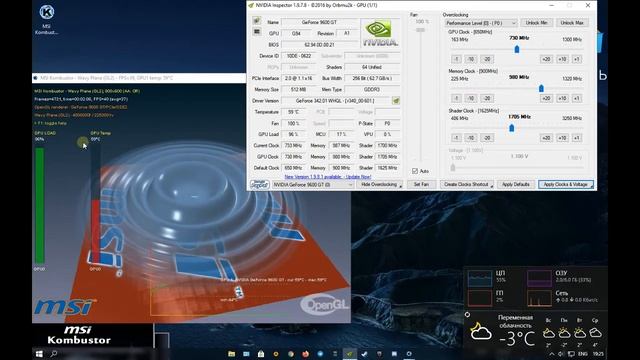Open File Explorer from taskbar
Image resolution: width=640 pixels, height=360 pixels.
tap(231, 354)
